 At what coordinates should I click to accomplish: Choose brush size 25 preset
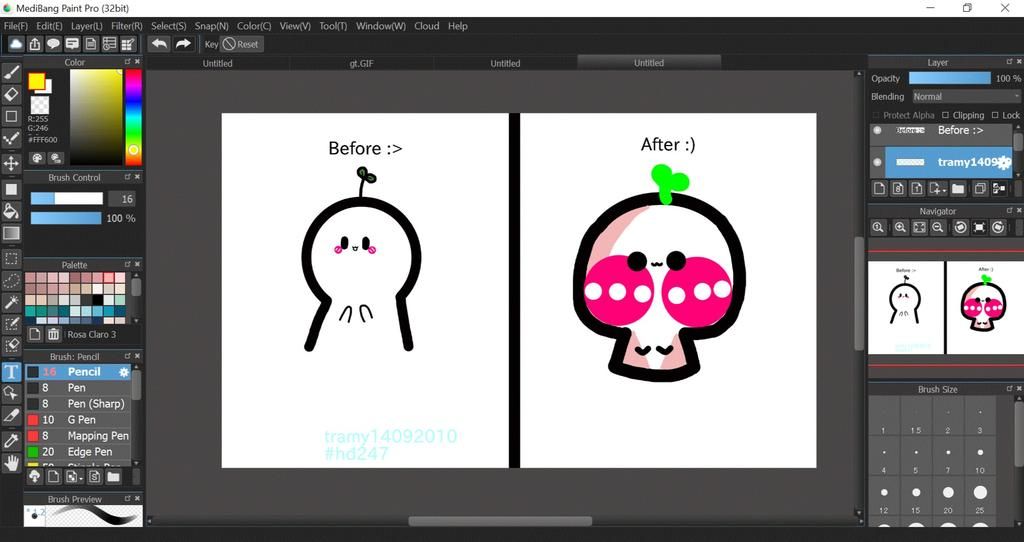point(980,492)
